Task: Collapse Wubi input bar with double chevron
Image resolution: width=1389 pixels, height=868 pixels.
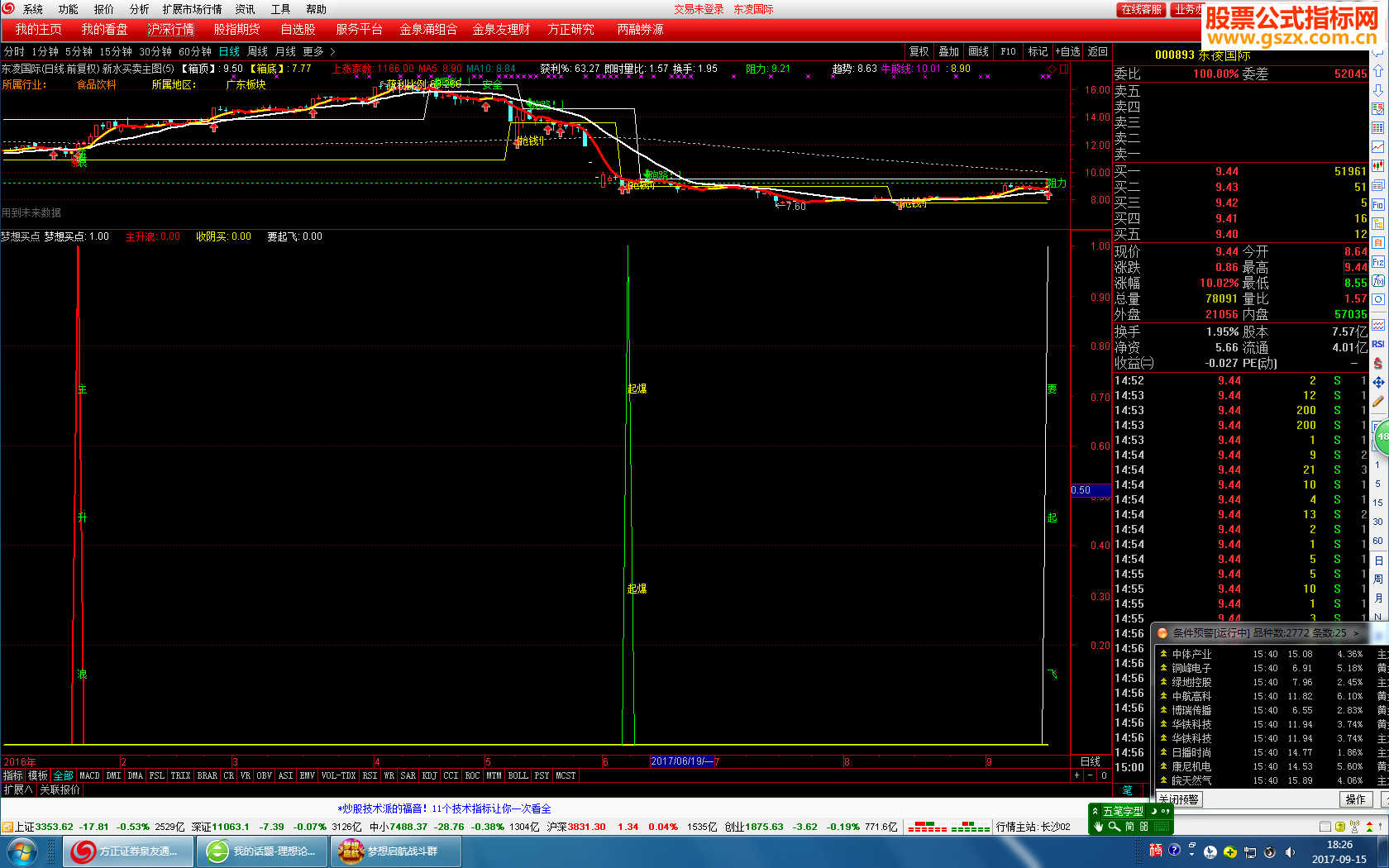Action: click(1096, 811)
